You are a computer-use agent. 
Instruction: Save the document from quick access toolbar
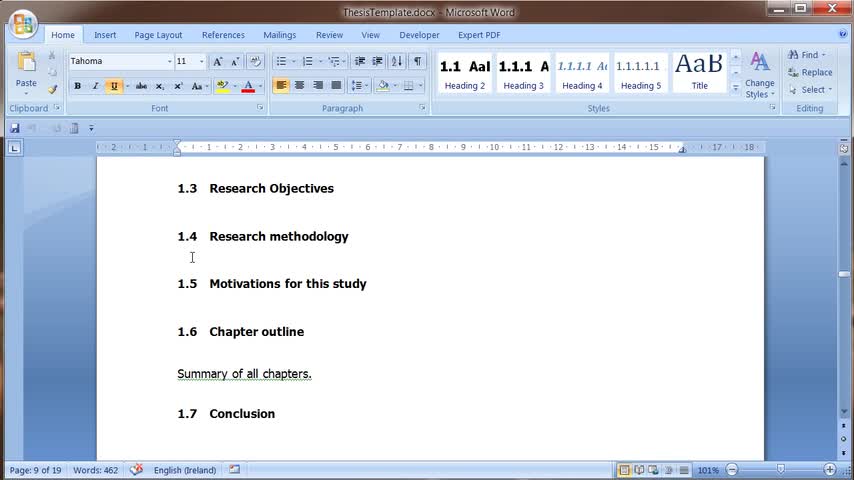[15, 128]
